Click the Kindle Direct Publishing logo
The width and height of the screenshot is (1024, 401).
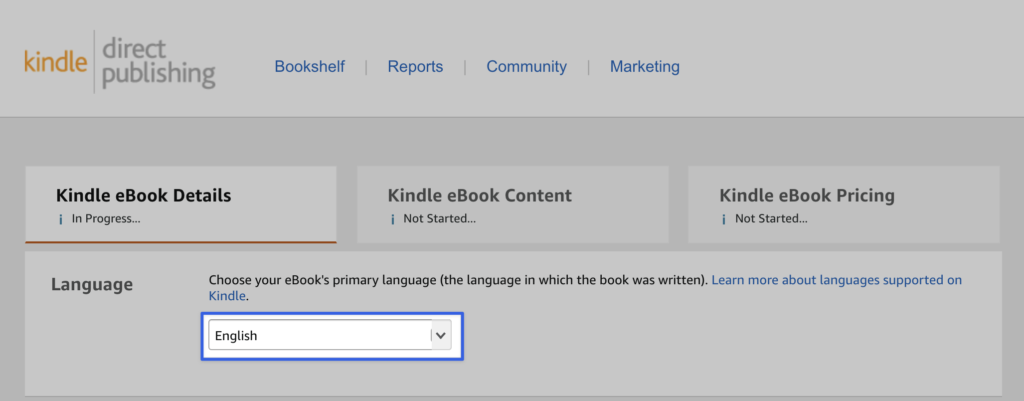click(x=120, y=63)
